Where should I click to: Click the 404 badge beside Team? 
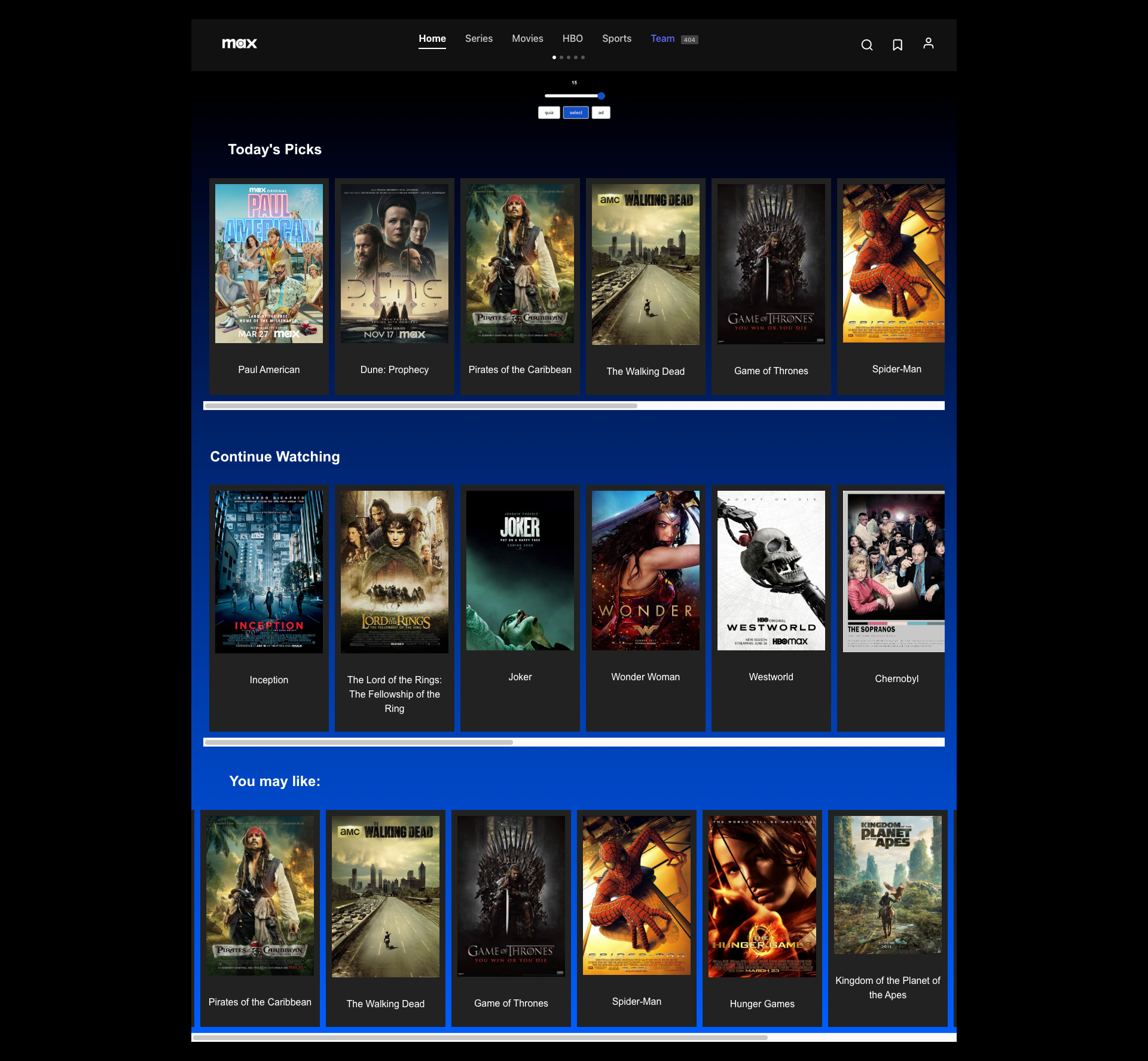(x=689, y=39)
